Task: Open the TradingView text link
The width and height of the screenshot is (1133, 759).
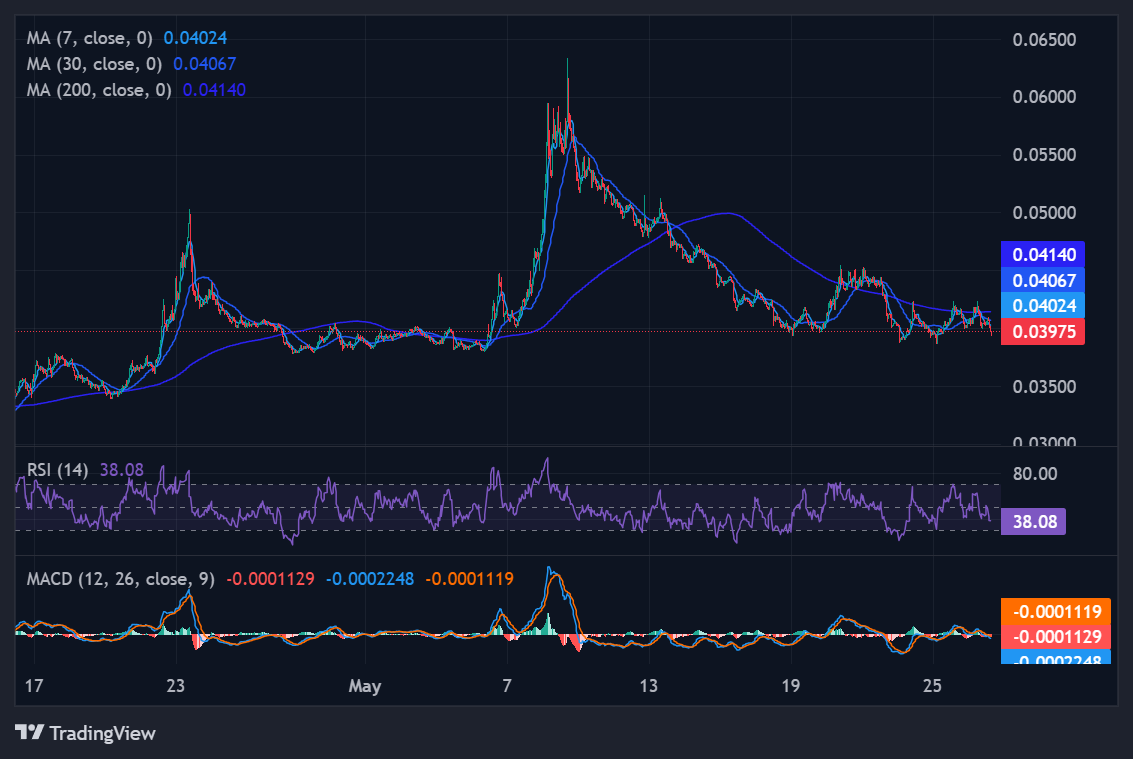Action: (x=103, y=733)
